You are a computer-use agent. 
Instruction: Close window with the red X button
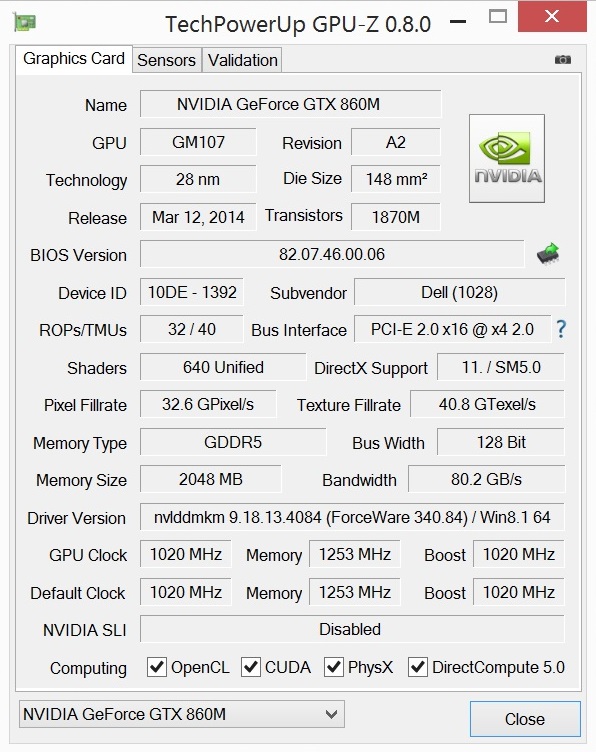coord(552,17)
